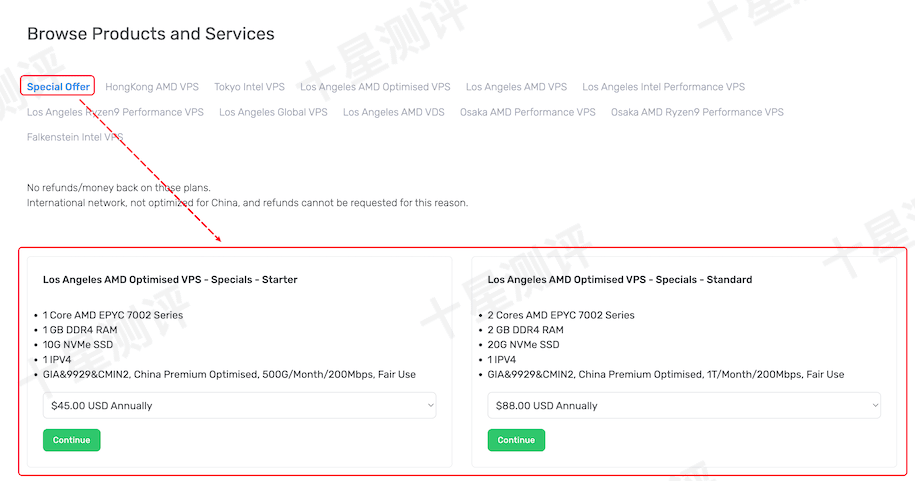This screenshot has width=915, height=481.
Task: Expand the $45.00 USD Annually billing dropdown
Action: [240, 406]
